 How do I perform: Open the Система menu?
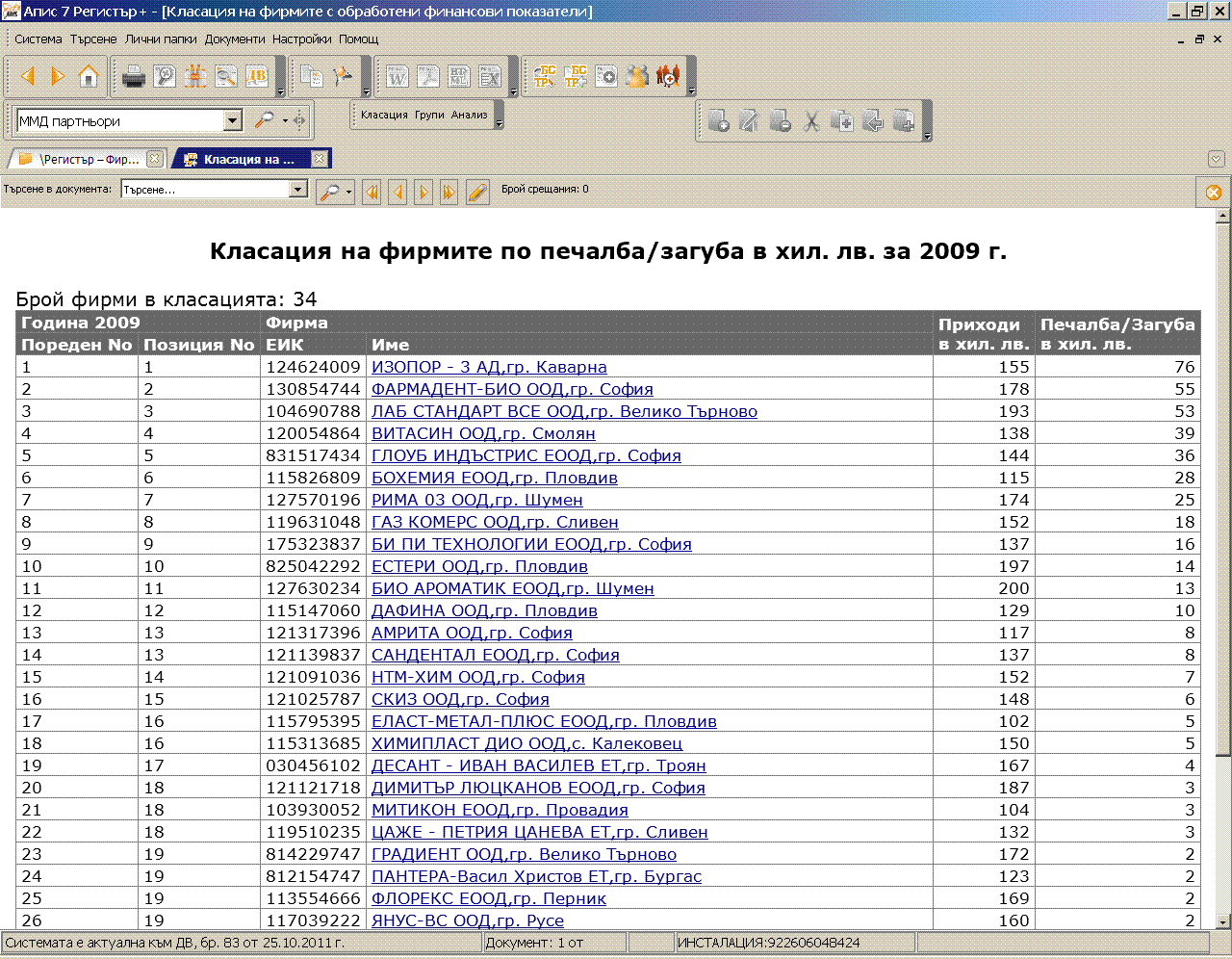[x=38, y=39]
